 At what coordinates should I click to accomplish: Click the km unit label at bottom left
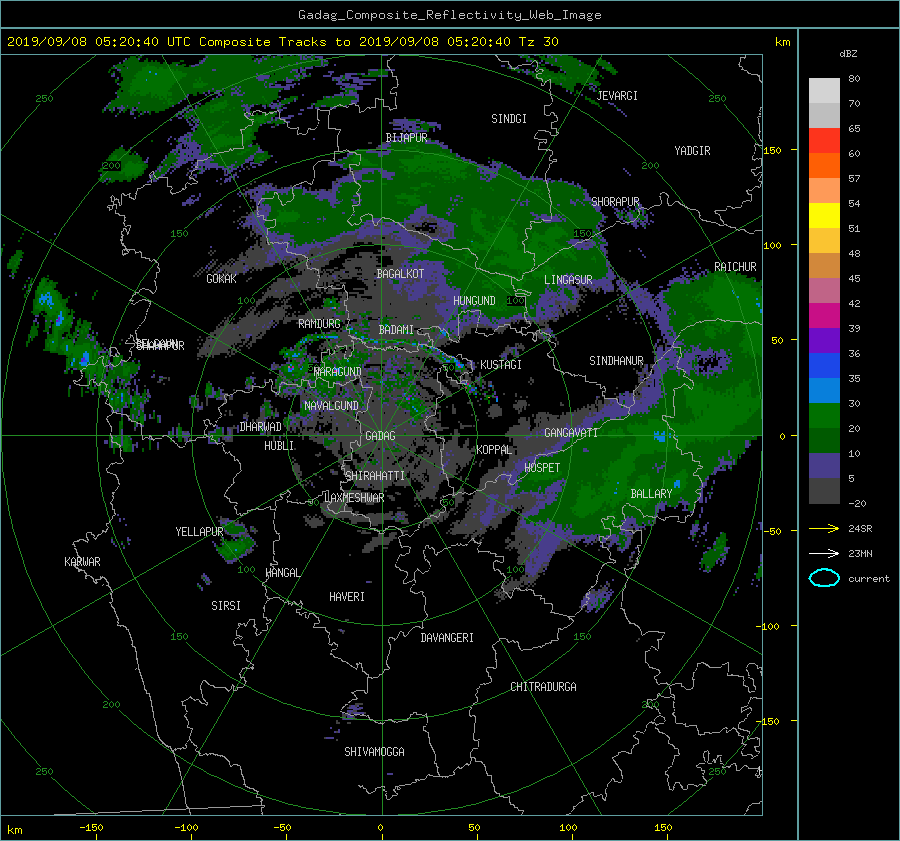[14, 830]
